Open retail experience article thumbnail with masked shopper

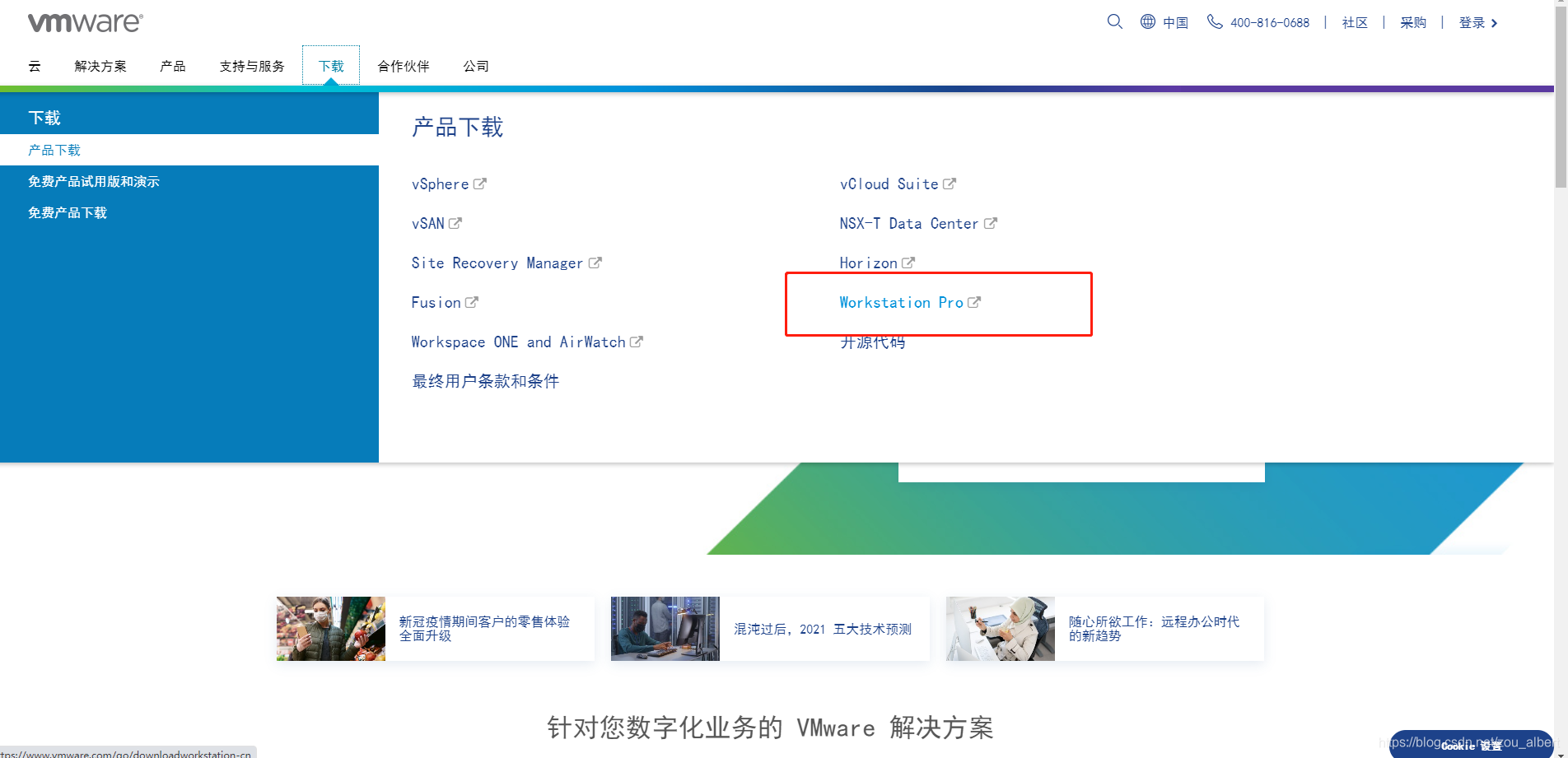(x=331, y=629)
